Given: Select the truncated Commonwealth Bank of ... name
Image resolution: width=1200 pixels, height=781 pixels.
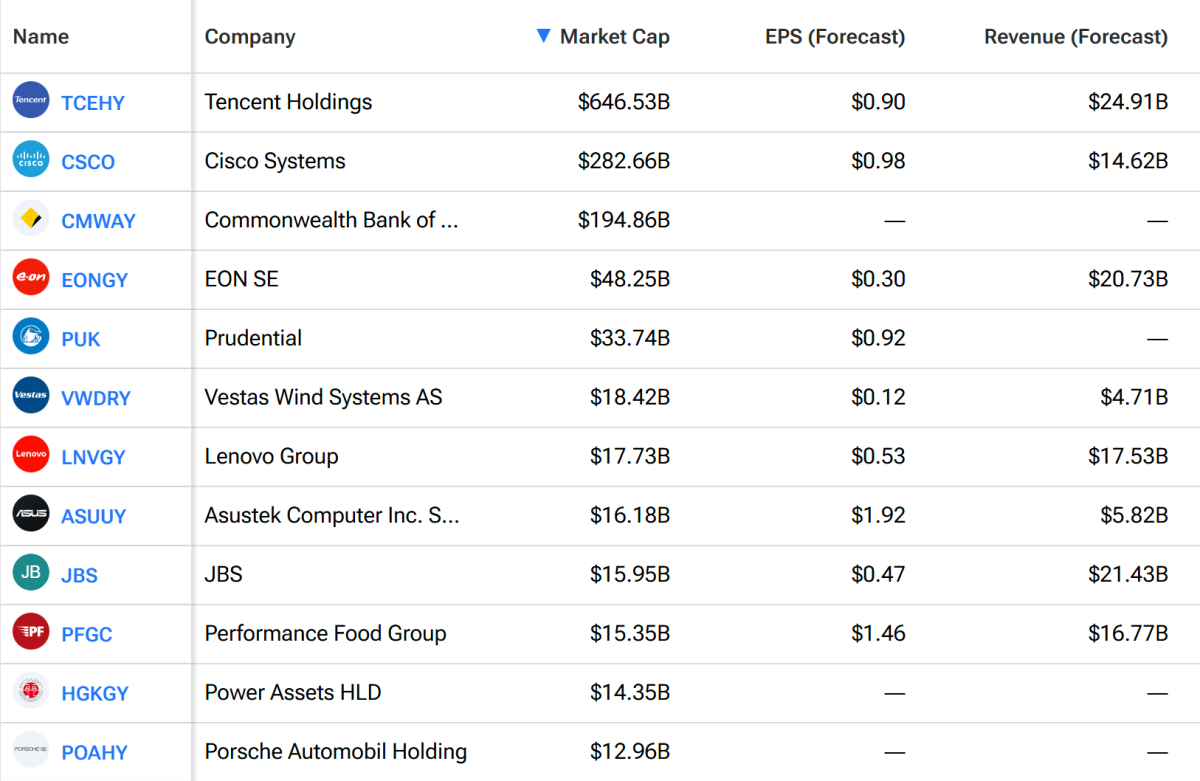Looking at the screenshot, I should point(332,220).
